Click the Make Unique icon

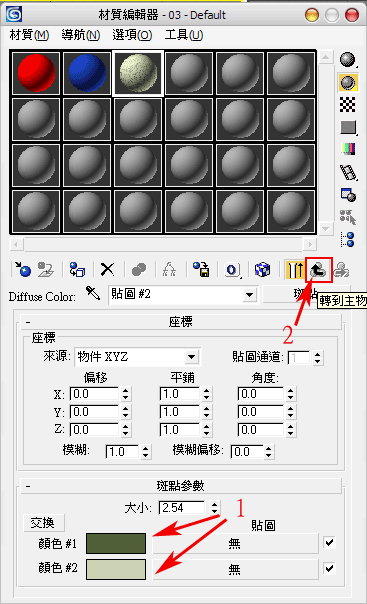[x=169, y=269]
